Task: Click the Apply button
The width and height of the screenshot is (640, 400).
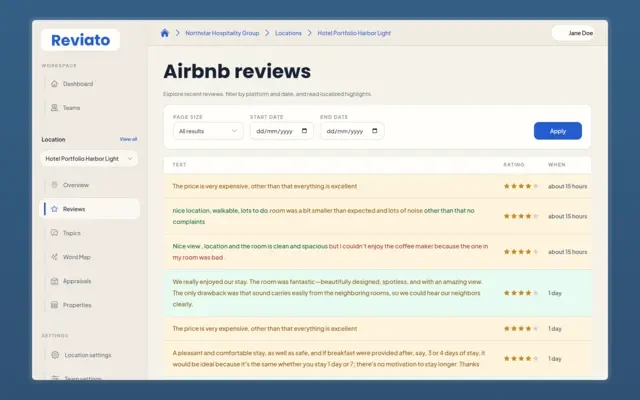Action: coord(558,131)
